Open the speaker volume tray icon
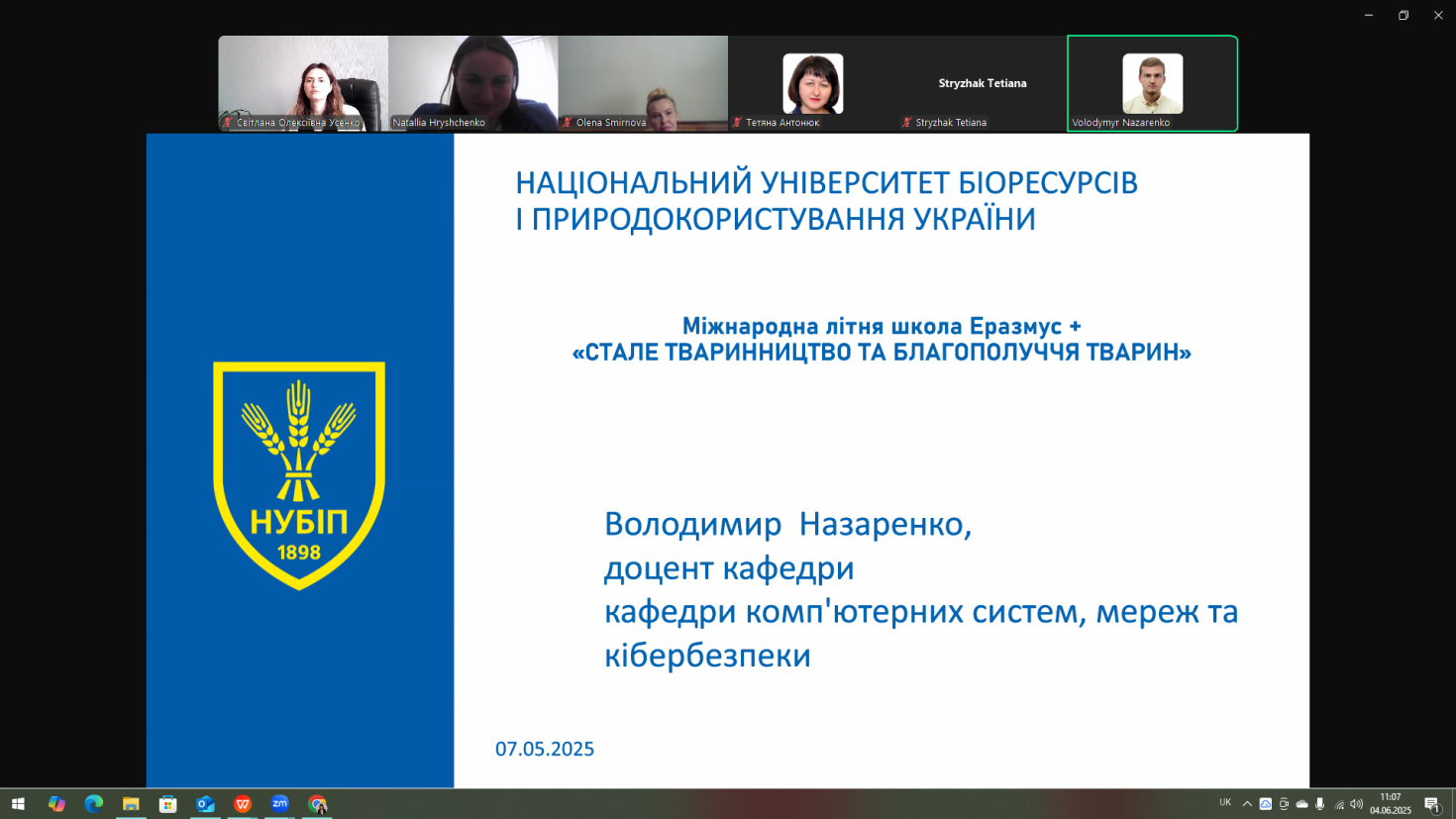Screen dimensions: 1456x819 click(x=1357, y=804)
